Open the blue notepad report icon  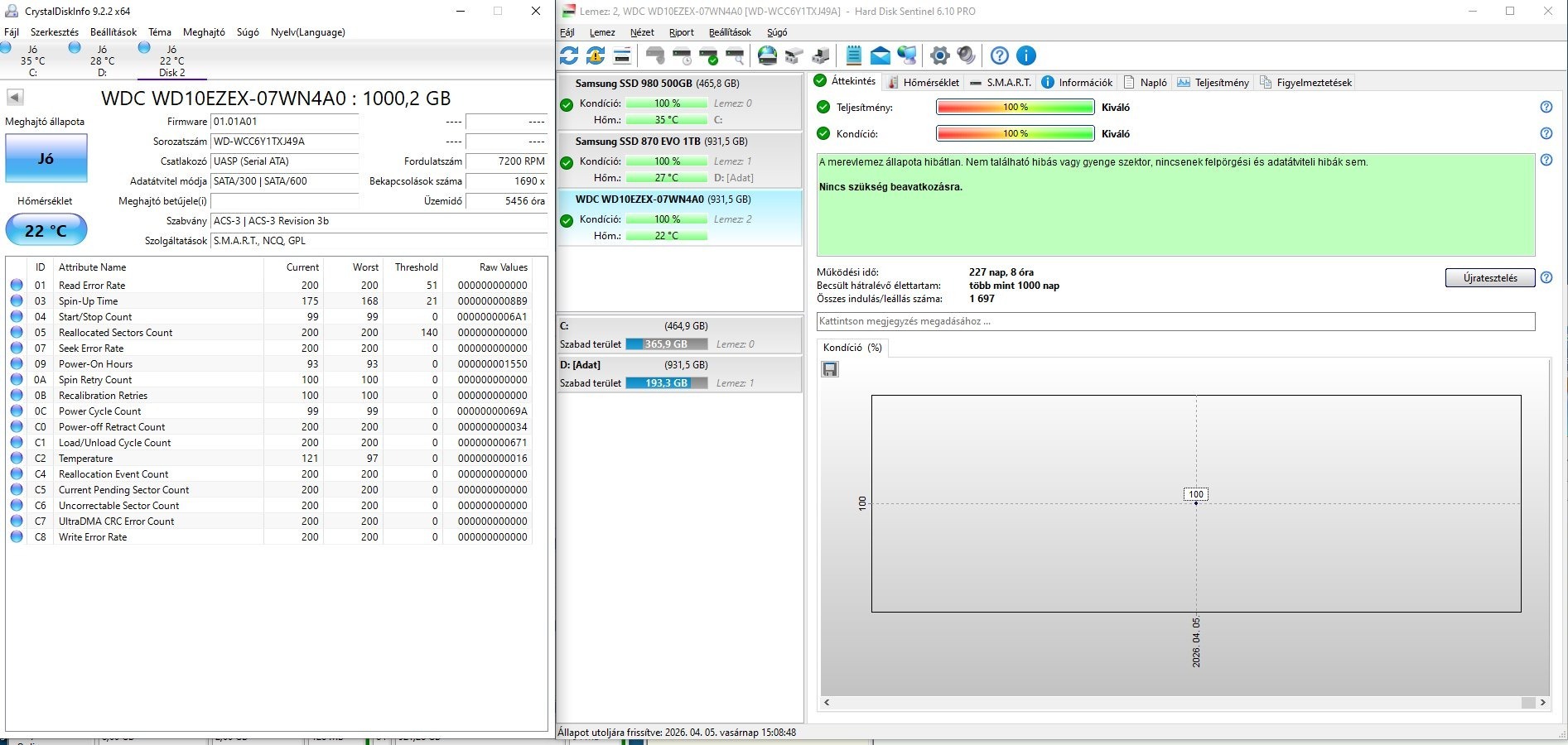click(x=854, y=55)
